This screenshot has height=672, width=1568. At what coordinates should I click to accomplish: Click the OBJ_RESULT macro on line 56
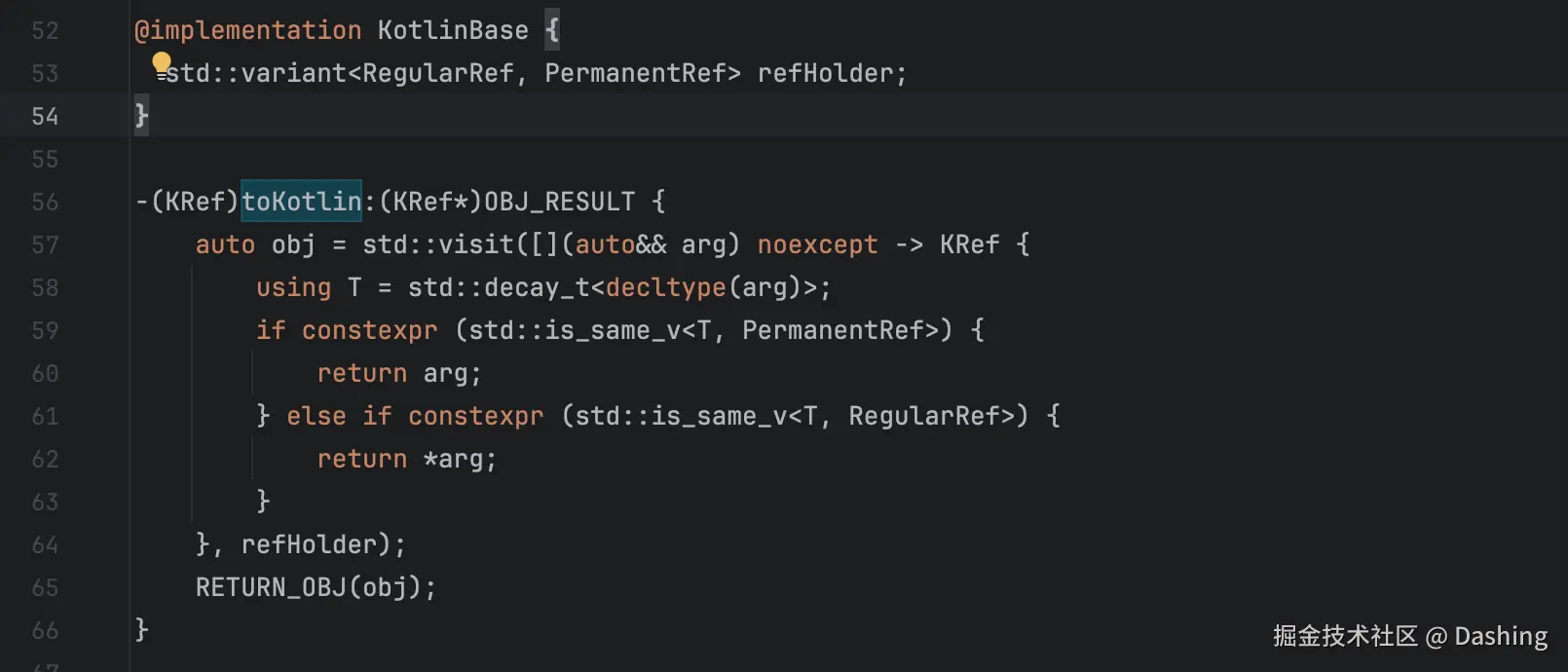click(x=560, y=203)
